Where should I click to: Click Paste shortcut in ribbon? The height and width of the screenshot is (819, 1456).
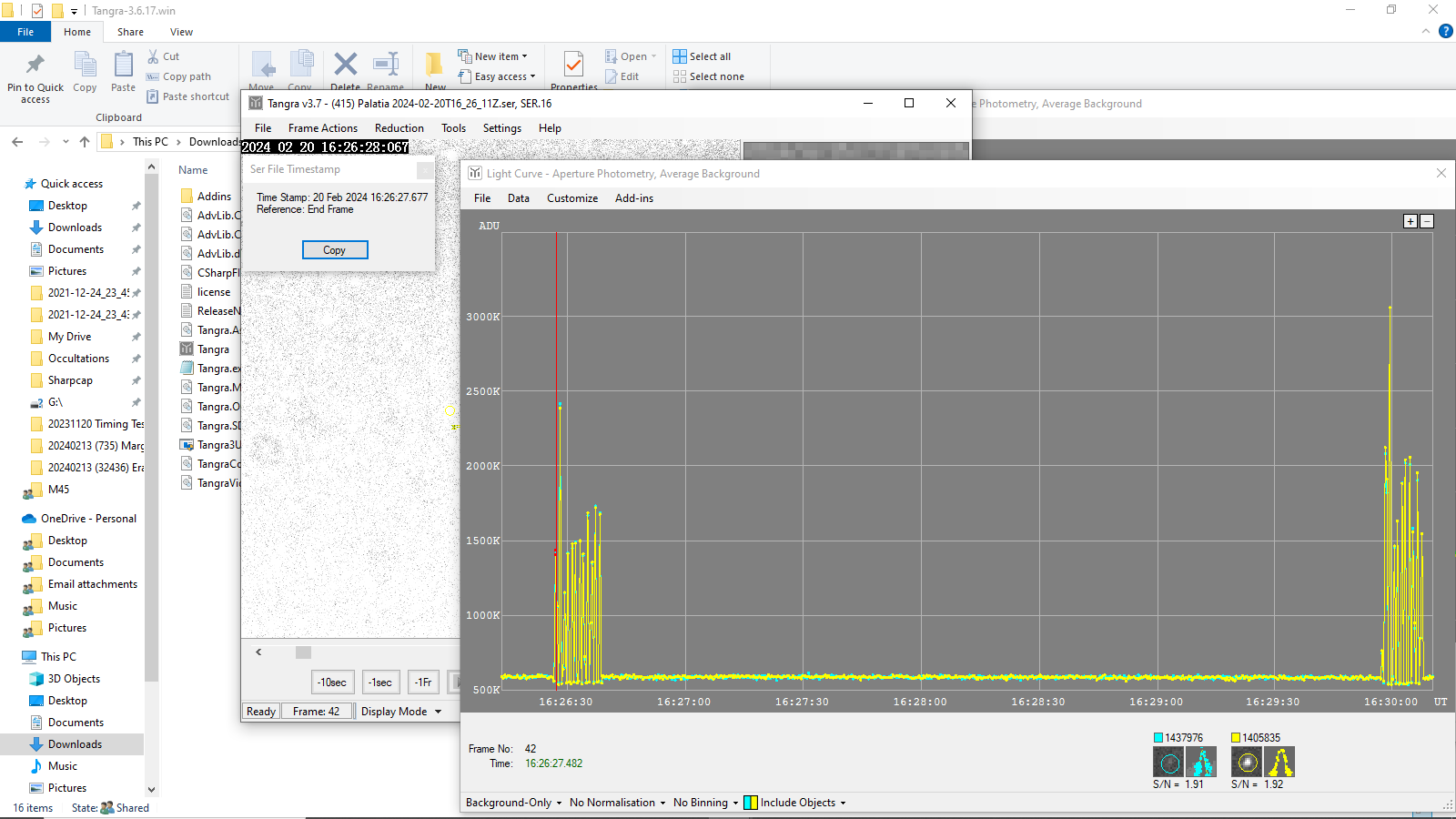click(x=188, y=96)
